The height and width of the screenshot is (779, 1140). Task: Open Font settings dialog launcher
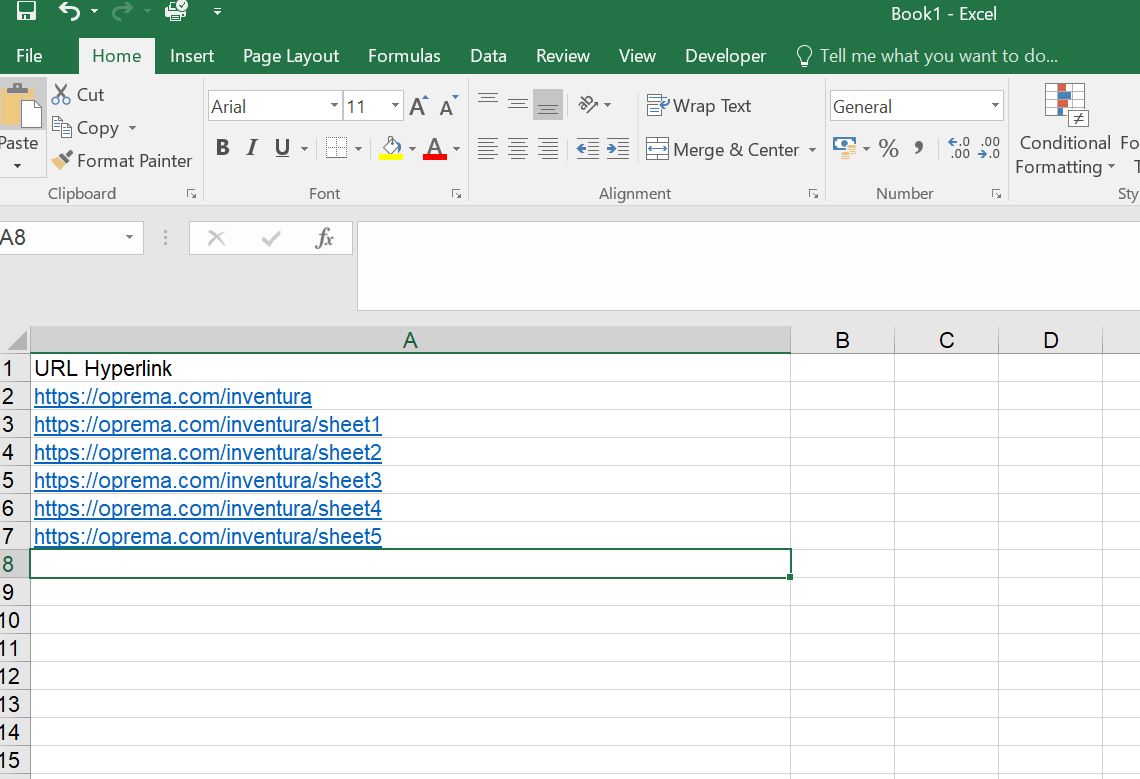pyautogui.click(x=457, y=193)
